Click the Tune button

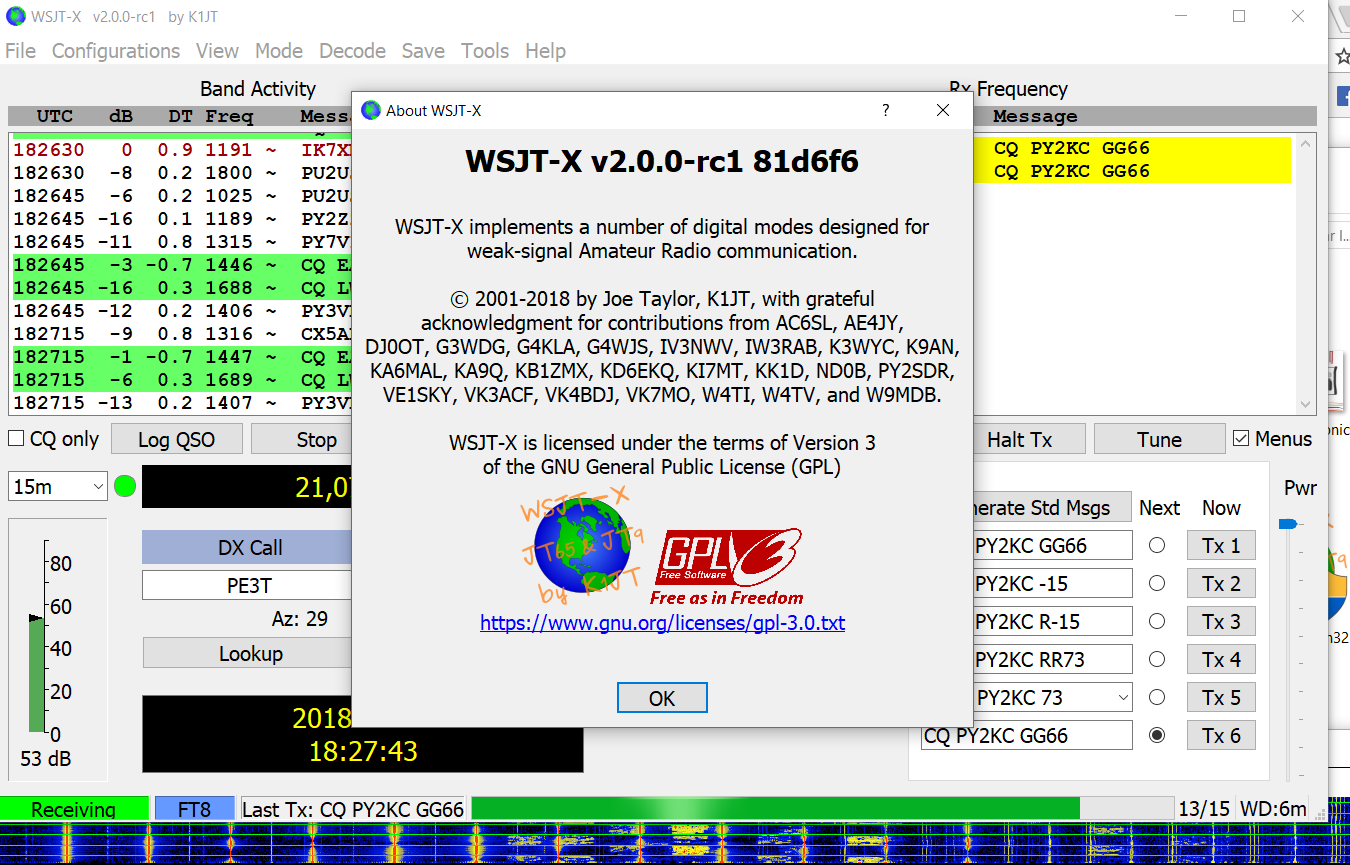[1159, 439]
